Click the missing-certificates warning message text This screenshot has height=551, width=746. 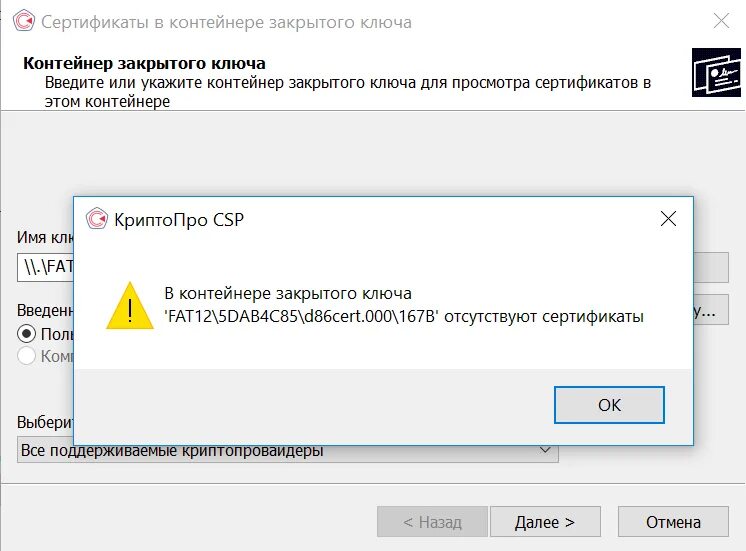click(404, 305)
